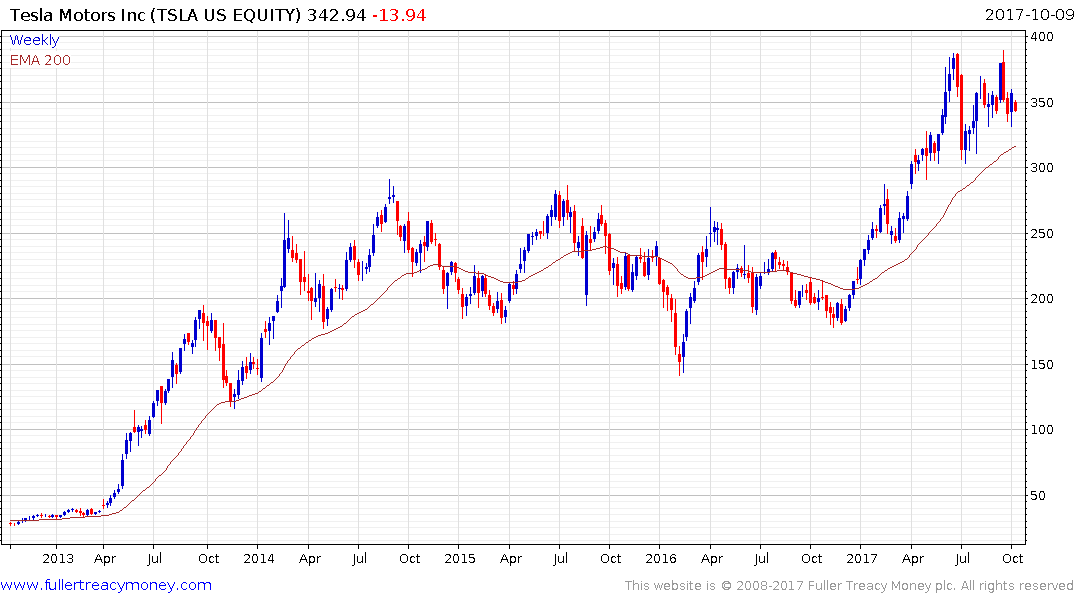Click the Jul label after 2014
Screen dimensions: 1075x600
359,558
